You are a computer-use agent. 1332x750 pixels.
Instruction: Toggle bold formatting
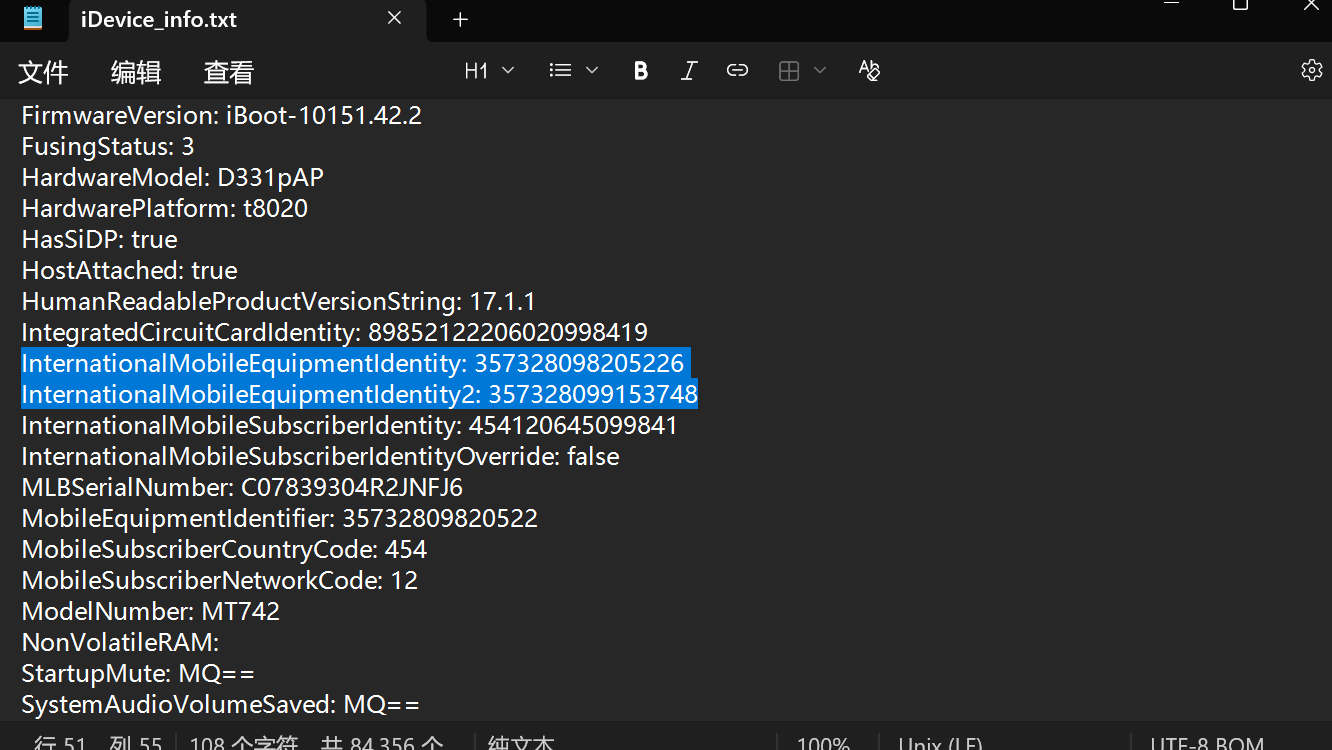tap(641, 70)
